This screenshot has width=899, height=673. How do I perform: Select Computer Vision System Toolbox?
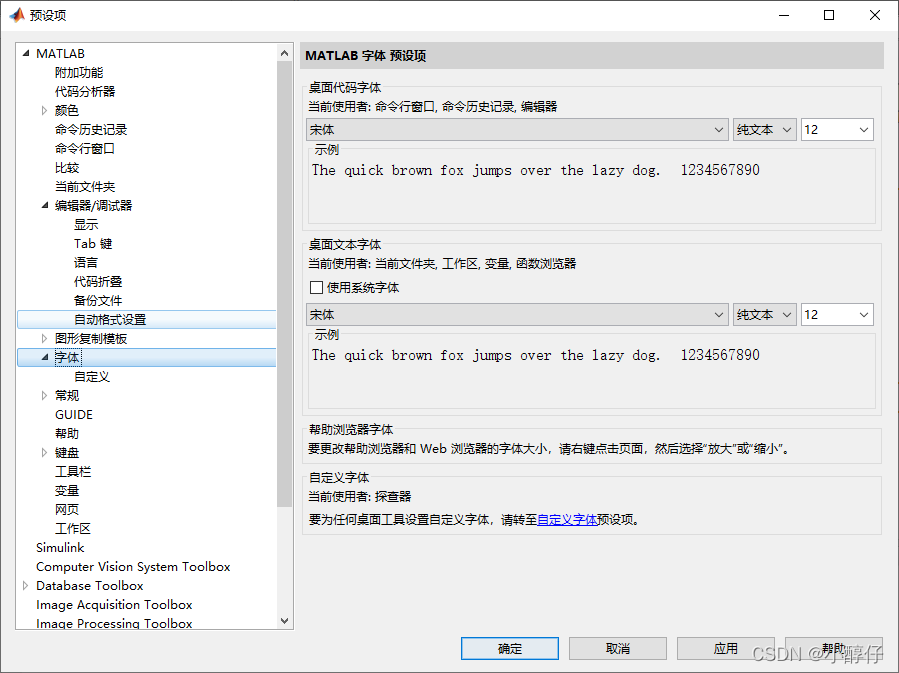click(x=133, y=566)
